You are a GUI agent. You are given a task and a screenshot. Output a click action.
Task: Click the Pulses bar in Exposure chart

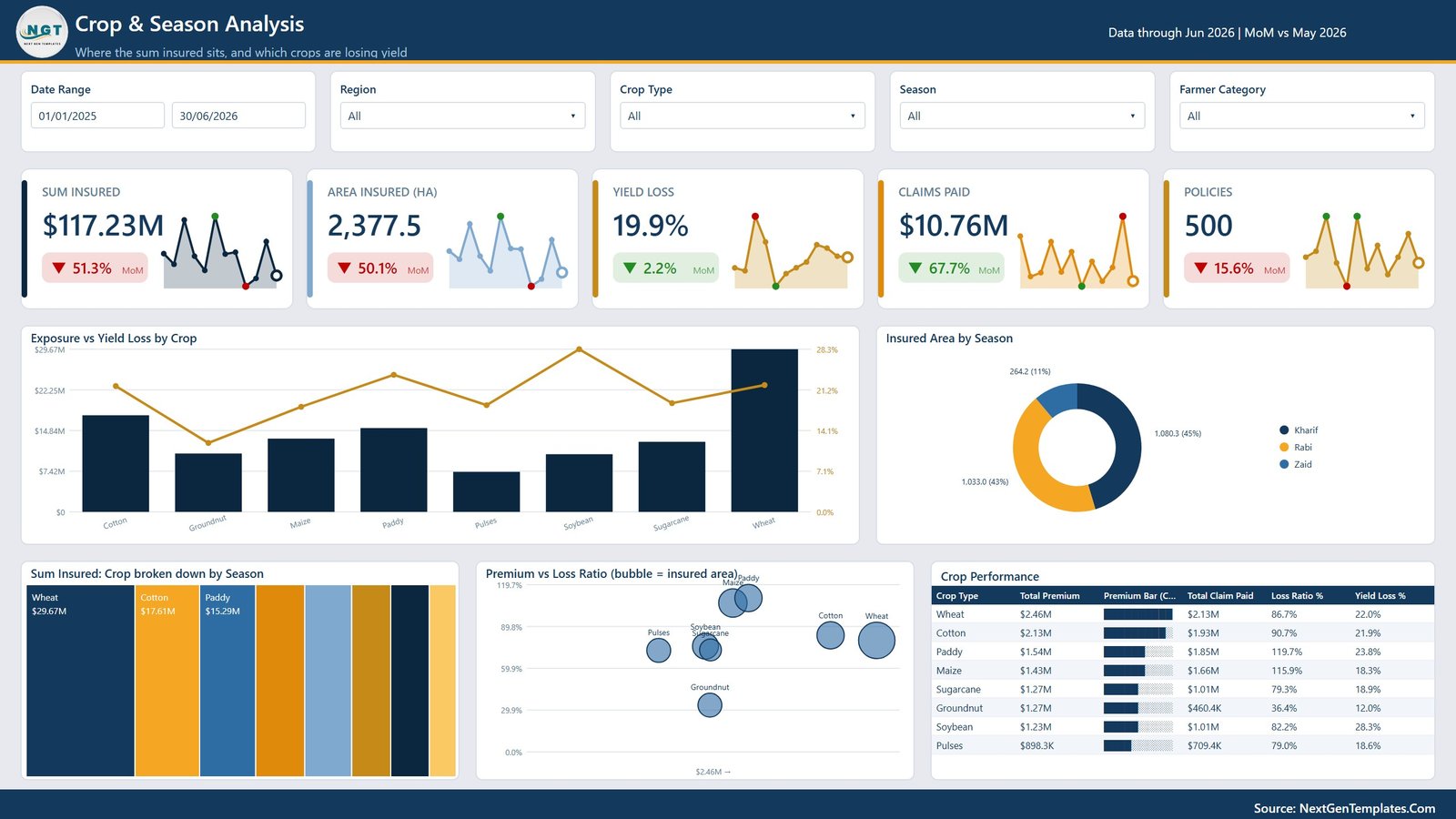point(486,491)
